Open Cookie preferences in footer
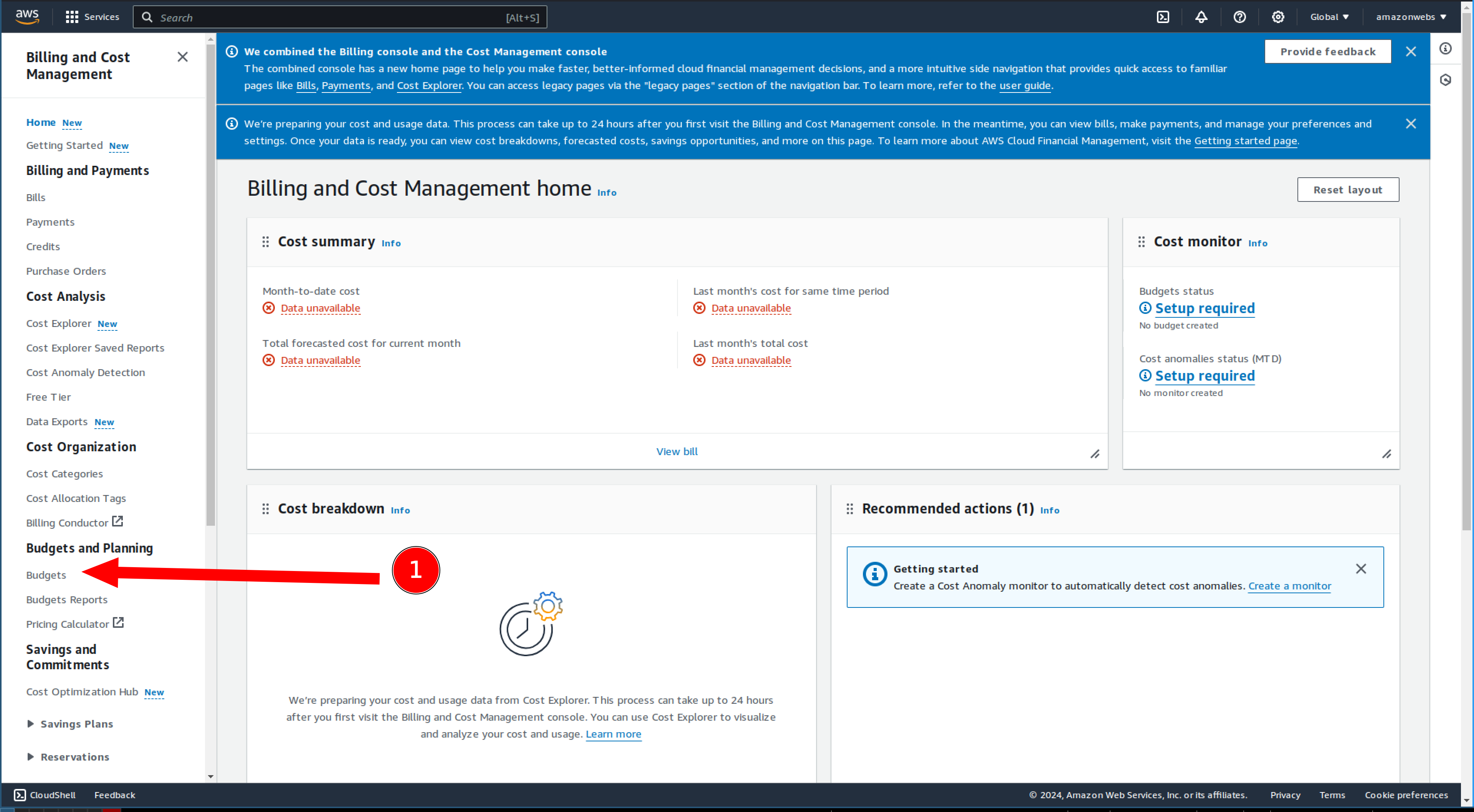 point(1406,795)
